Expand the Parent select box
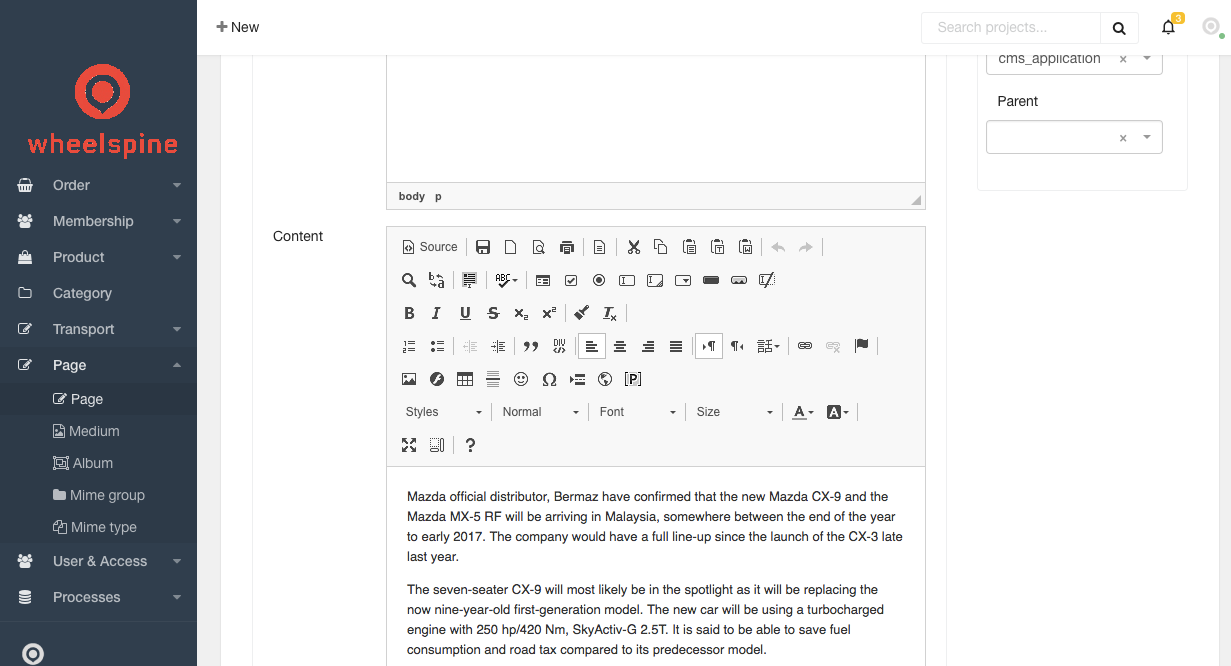 (1147, 137)
